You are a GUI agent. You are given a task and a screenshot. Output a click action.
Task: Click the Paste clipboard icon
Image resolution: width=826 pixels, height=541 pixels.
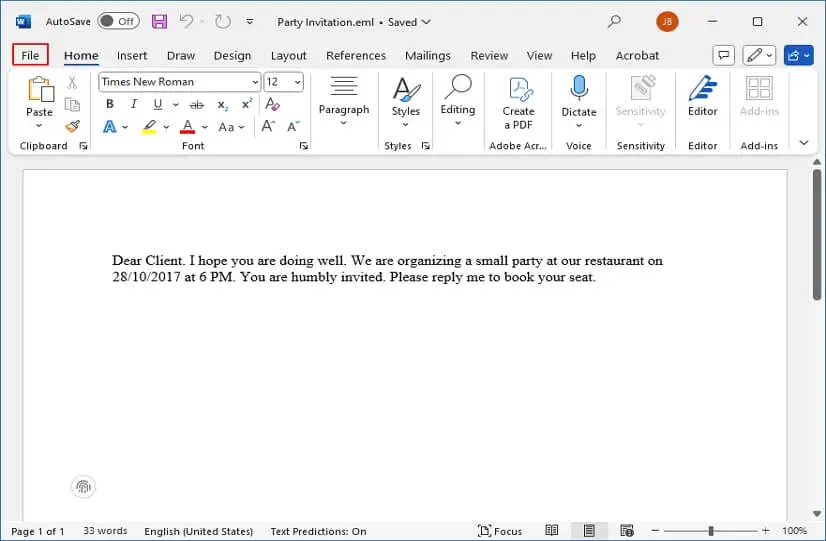(x=40, y=88)
